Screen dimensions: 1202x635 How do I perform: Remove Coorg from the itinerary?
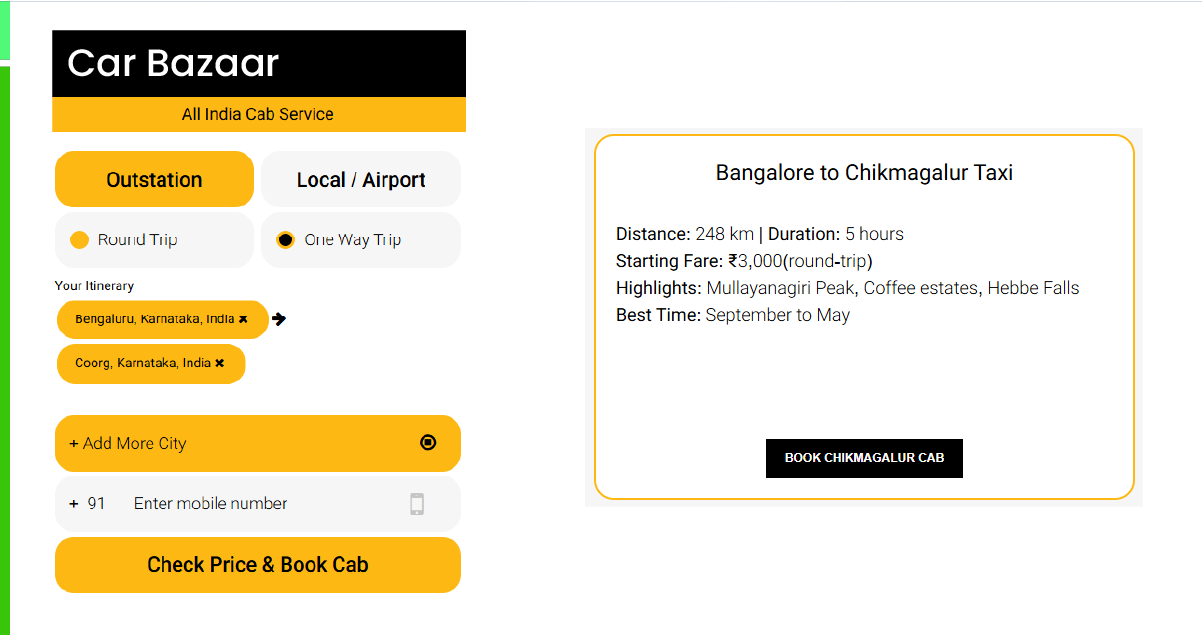coord(220,363)
